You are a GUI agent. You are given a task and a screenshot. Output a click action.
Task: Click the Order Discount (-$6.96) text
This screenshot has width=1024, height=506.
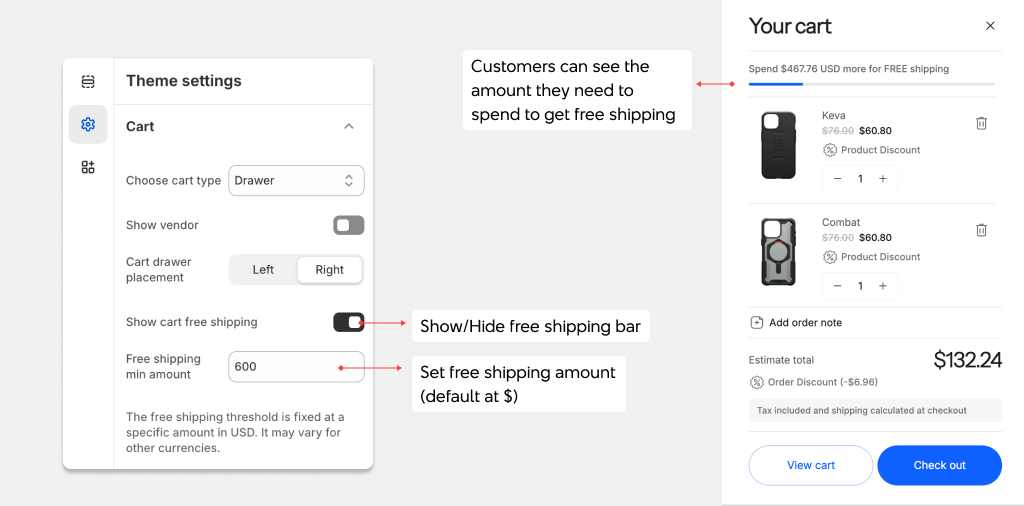(x=822, y=383)
